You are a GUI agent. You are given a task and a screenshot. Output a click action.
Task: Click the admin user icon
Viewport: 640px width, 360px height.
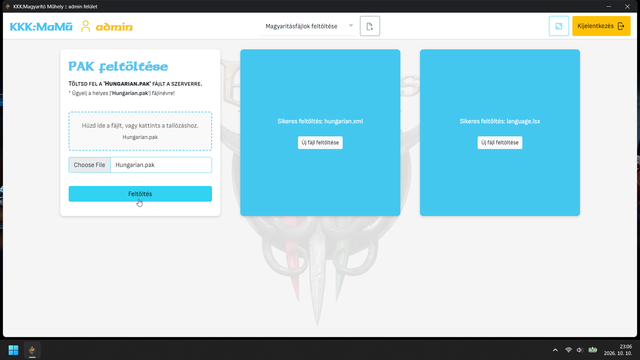click(85, 26)
